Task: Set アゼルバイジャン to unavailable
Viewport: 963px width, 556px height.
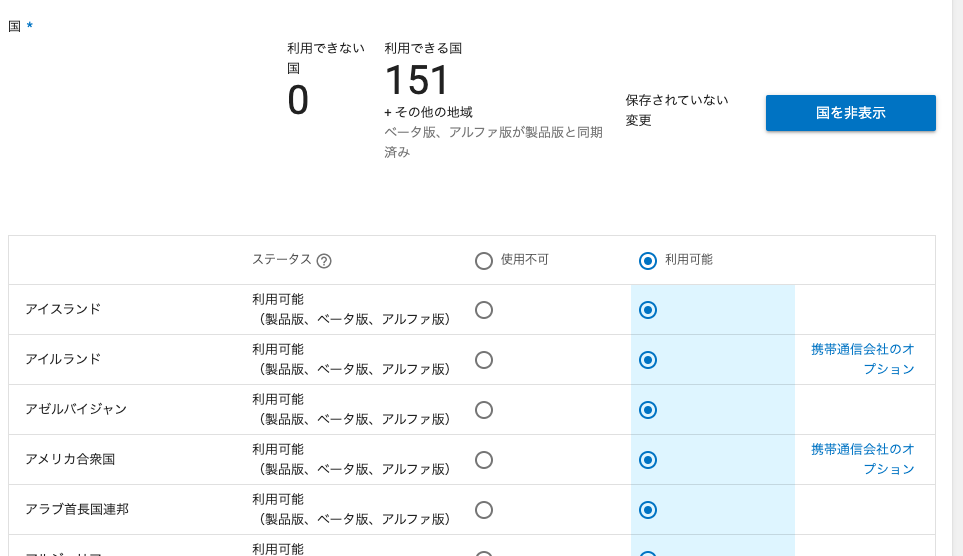Action: 484,410
